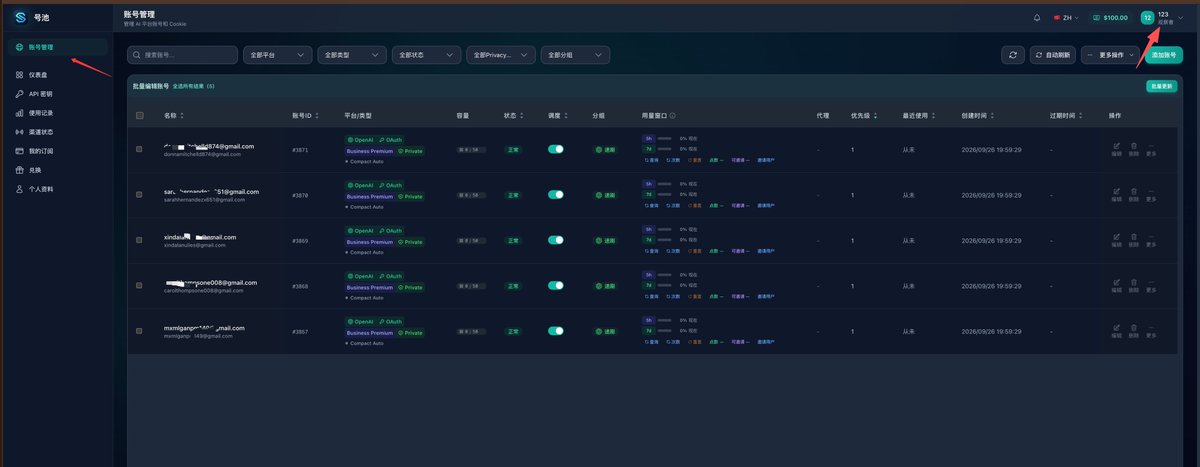The height and width of the screenshot is (467, 1200).
Task: Open the 全部Privacy filter dropdown
Action: 501,55
